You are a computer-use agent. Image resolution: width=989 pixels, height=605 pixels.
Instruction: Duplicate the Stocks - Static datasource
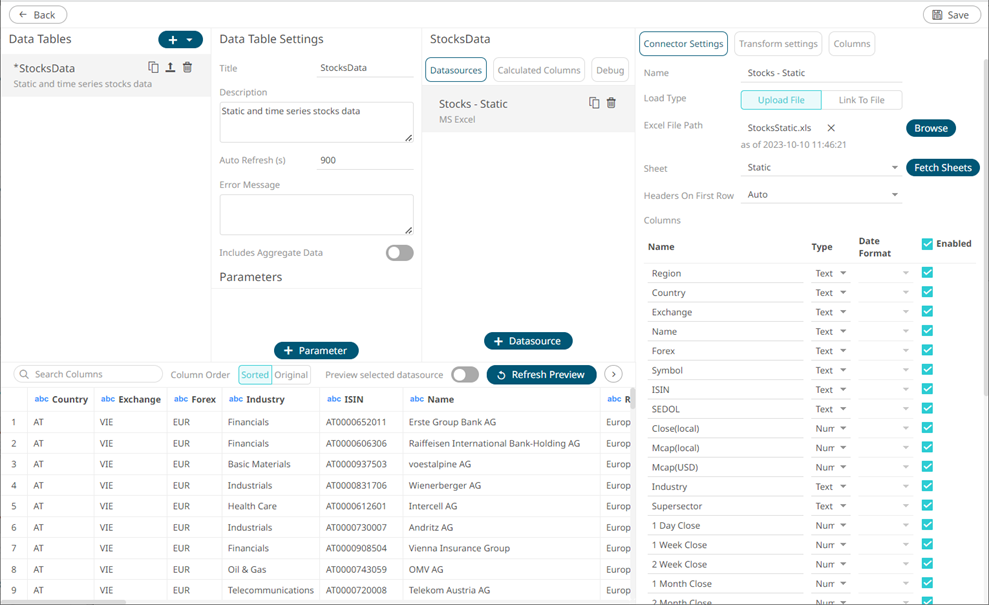click(594, 103)
